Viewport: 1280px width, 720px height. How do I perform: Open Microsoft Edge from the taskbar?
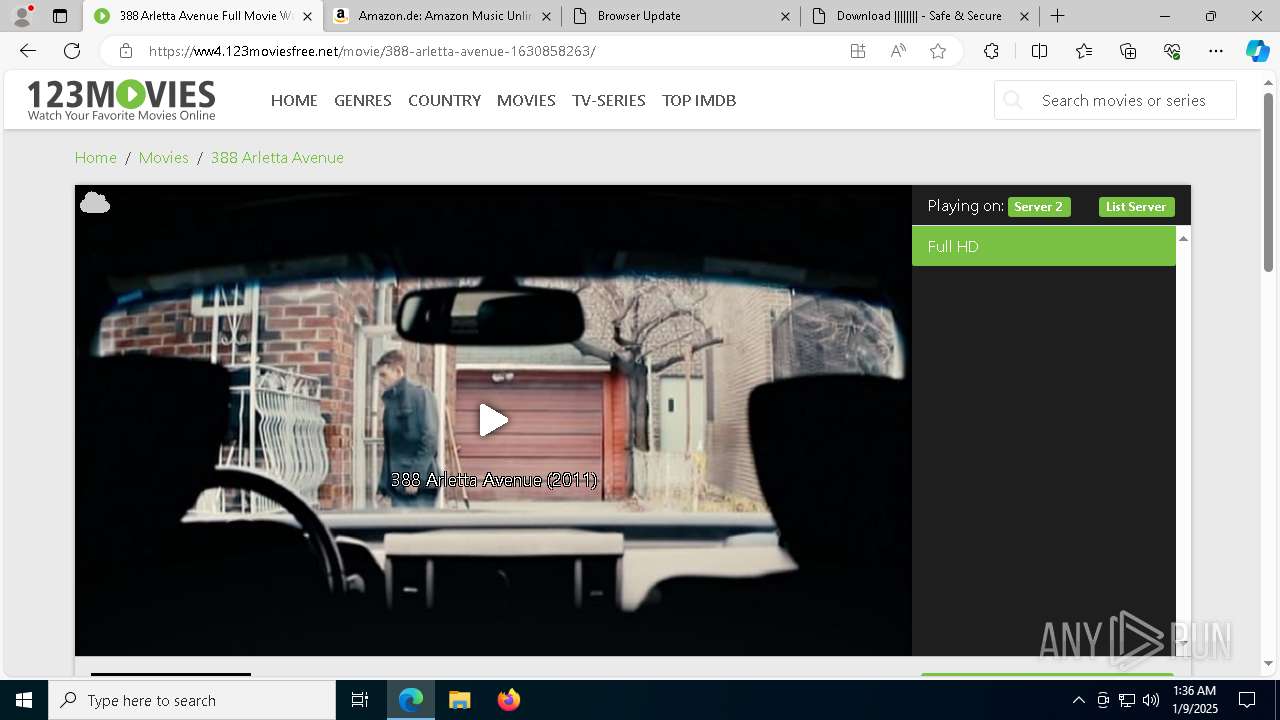[x=411, y=700]
